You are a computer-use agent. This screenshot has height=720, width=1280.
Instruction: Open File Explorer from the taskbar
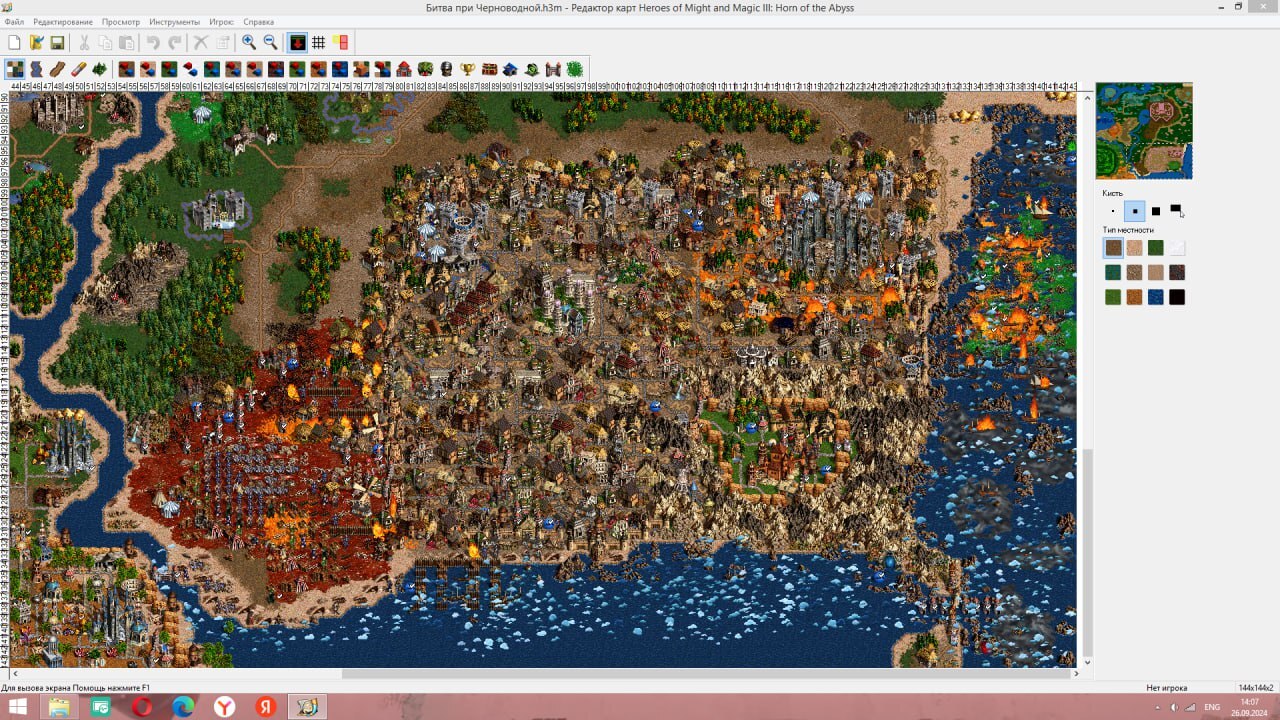click(x=59, y=707)
